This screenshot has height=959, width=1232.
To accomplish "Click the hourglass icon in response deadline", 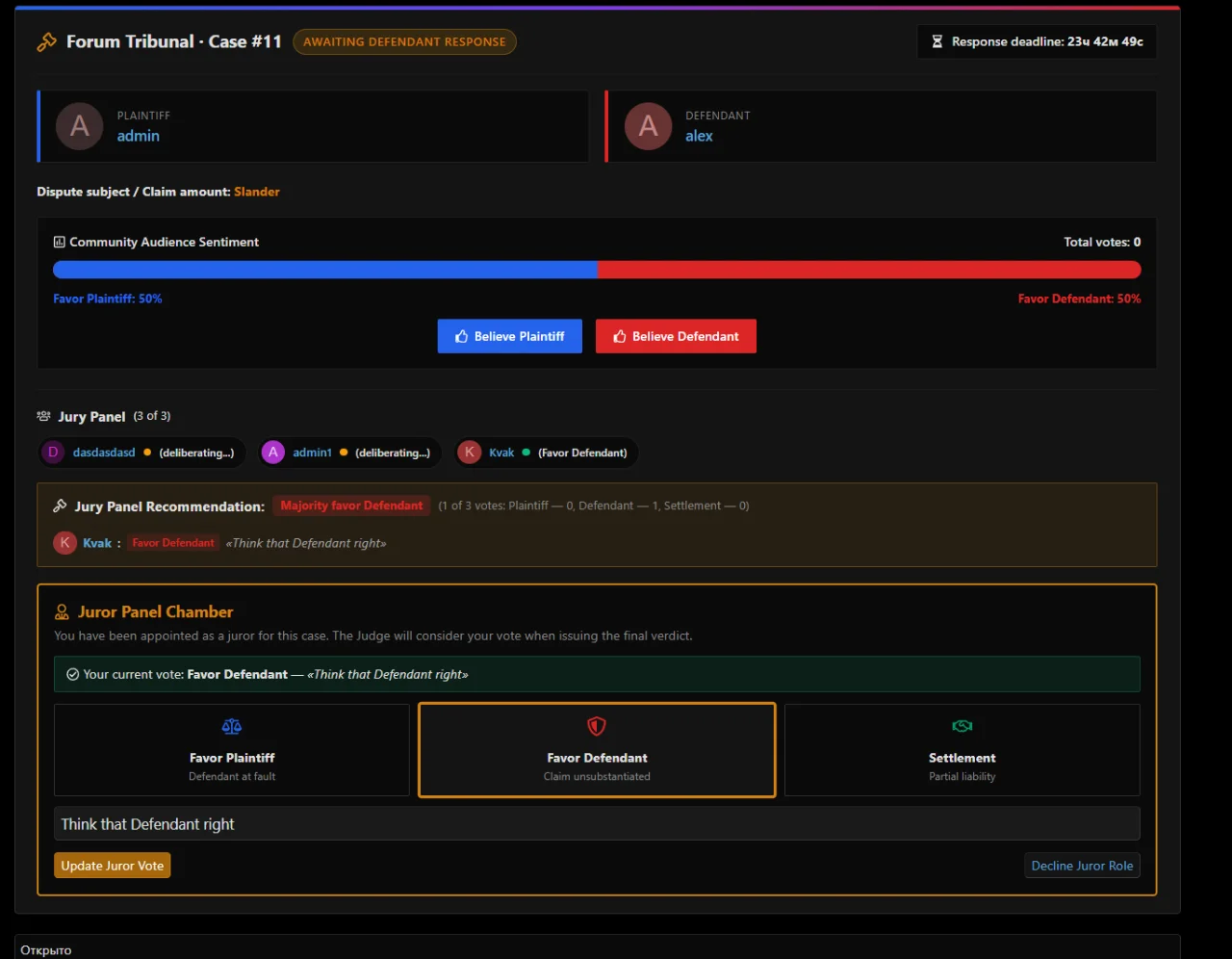I will tap(937, 41).
